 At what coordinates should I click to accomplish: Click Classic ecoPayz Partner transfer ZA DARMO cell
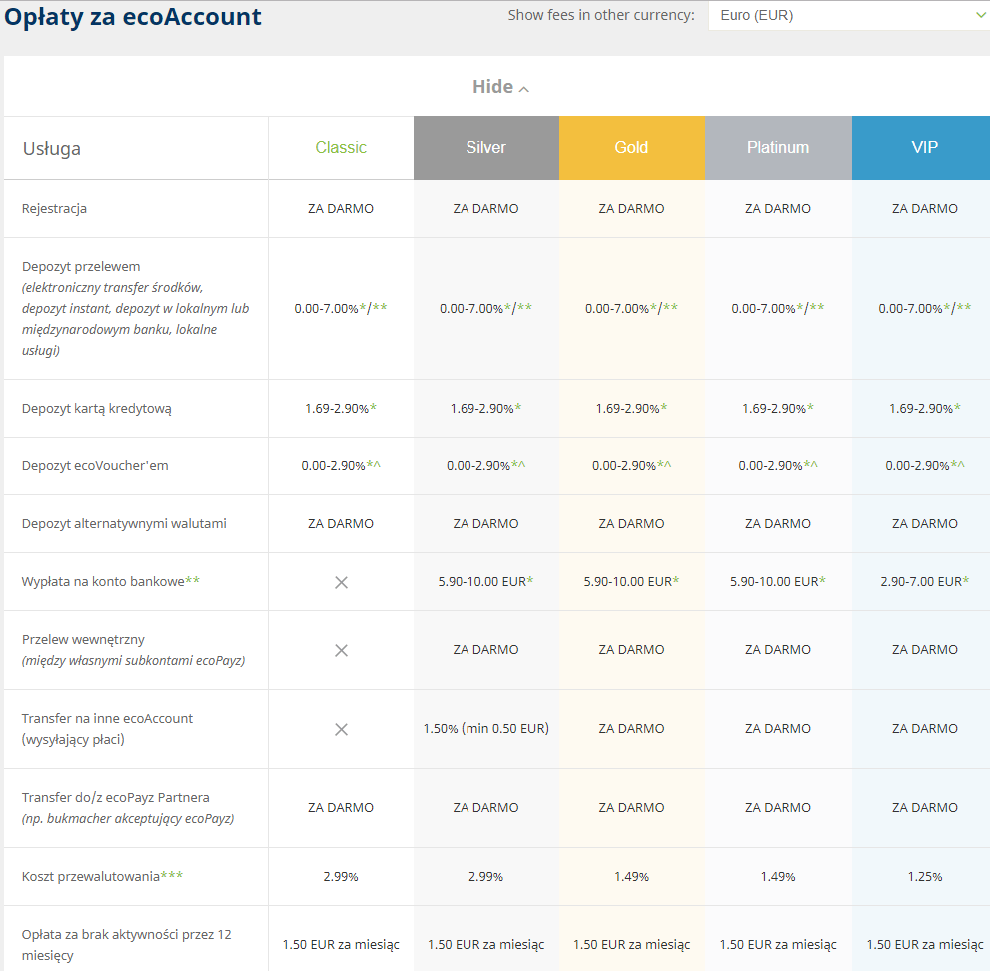(x=341, y=807)
